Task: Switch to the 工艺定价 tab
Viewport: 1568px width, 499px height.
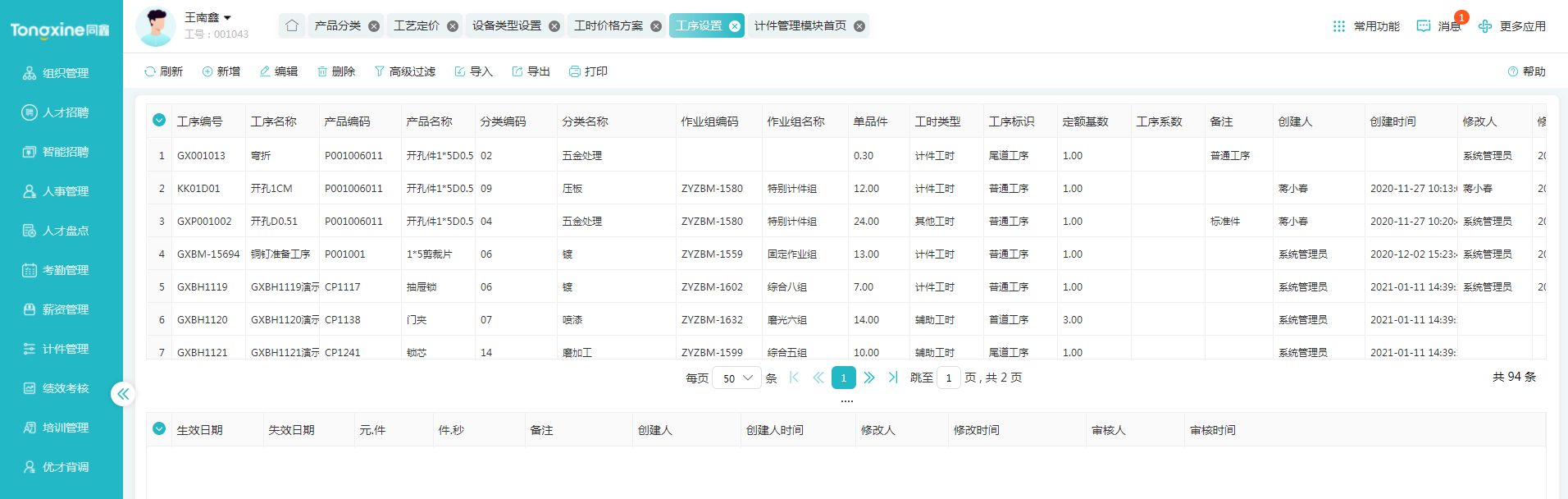Action: [417, 25]
